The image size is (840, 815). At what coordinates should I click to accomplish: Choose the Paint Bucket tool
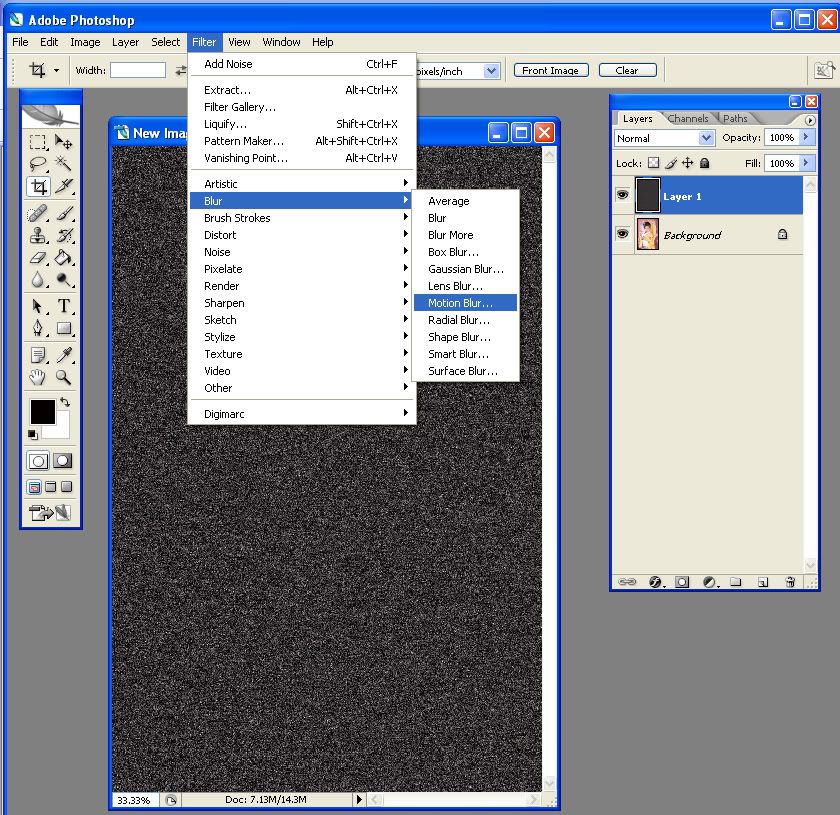click(x=64, y=258)
